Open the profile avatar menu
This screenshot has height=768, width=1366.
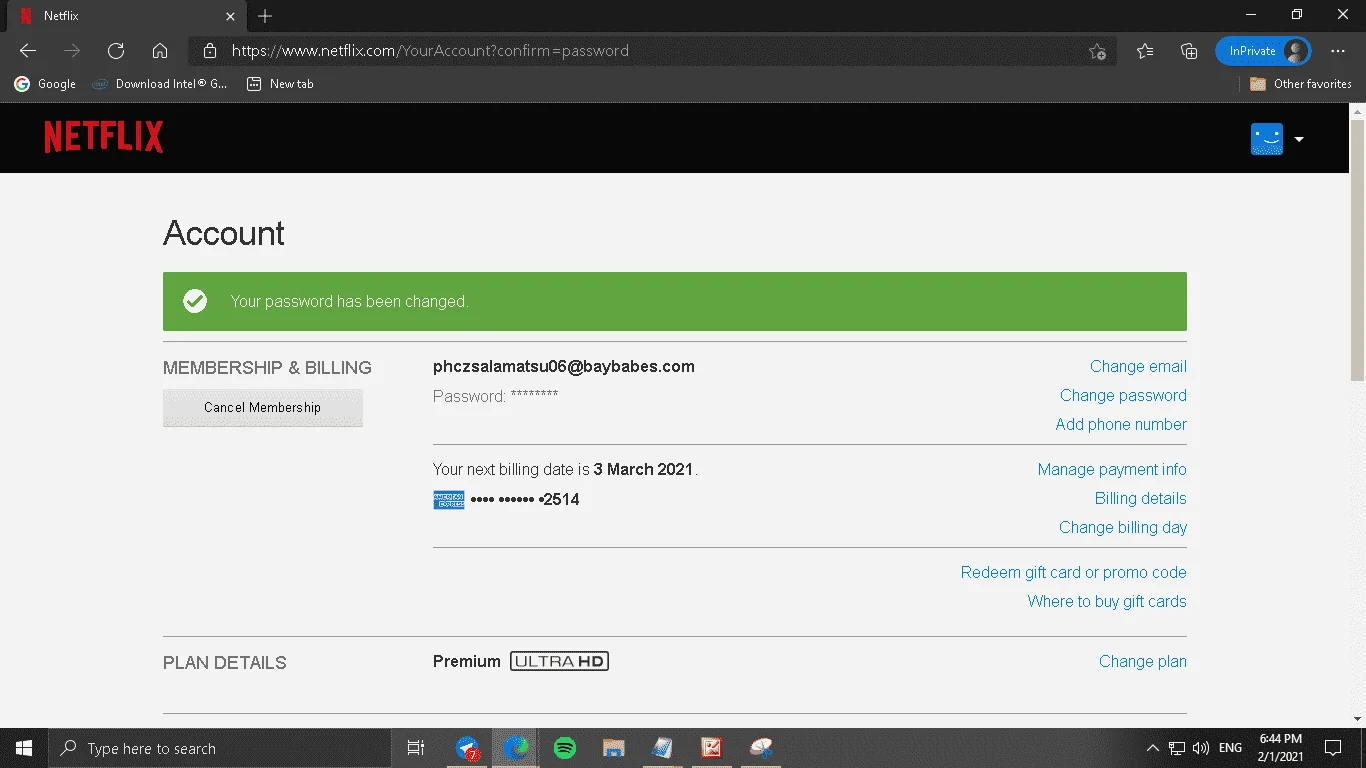click(x=1267, y=139)
